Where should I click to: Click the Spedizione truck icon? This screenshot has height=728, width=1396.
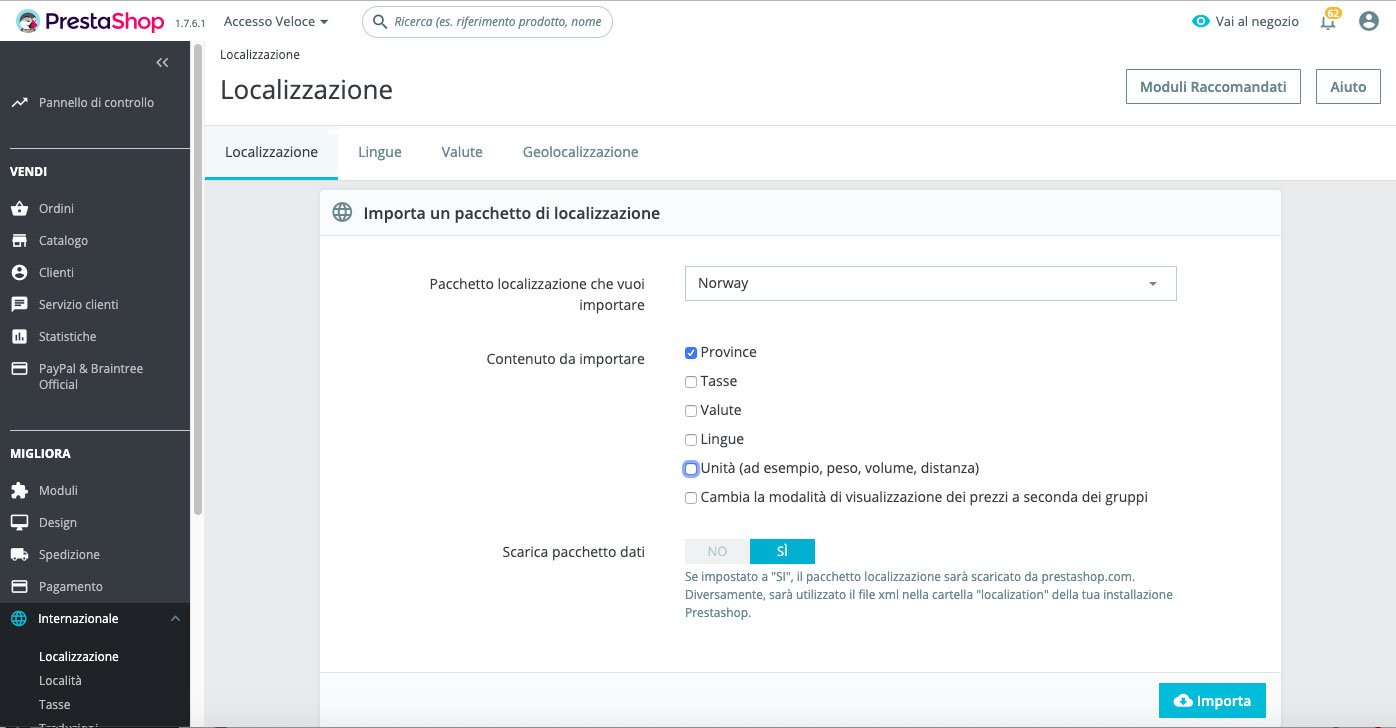point(19,555)
